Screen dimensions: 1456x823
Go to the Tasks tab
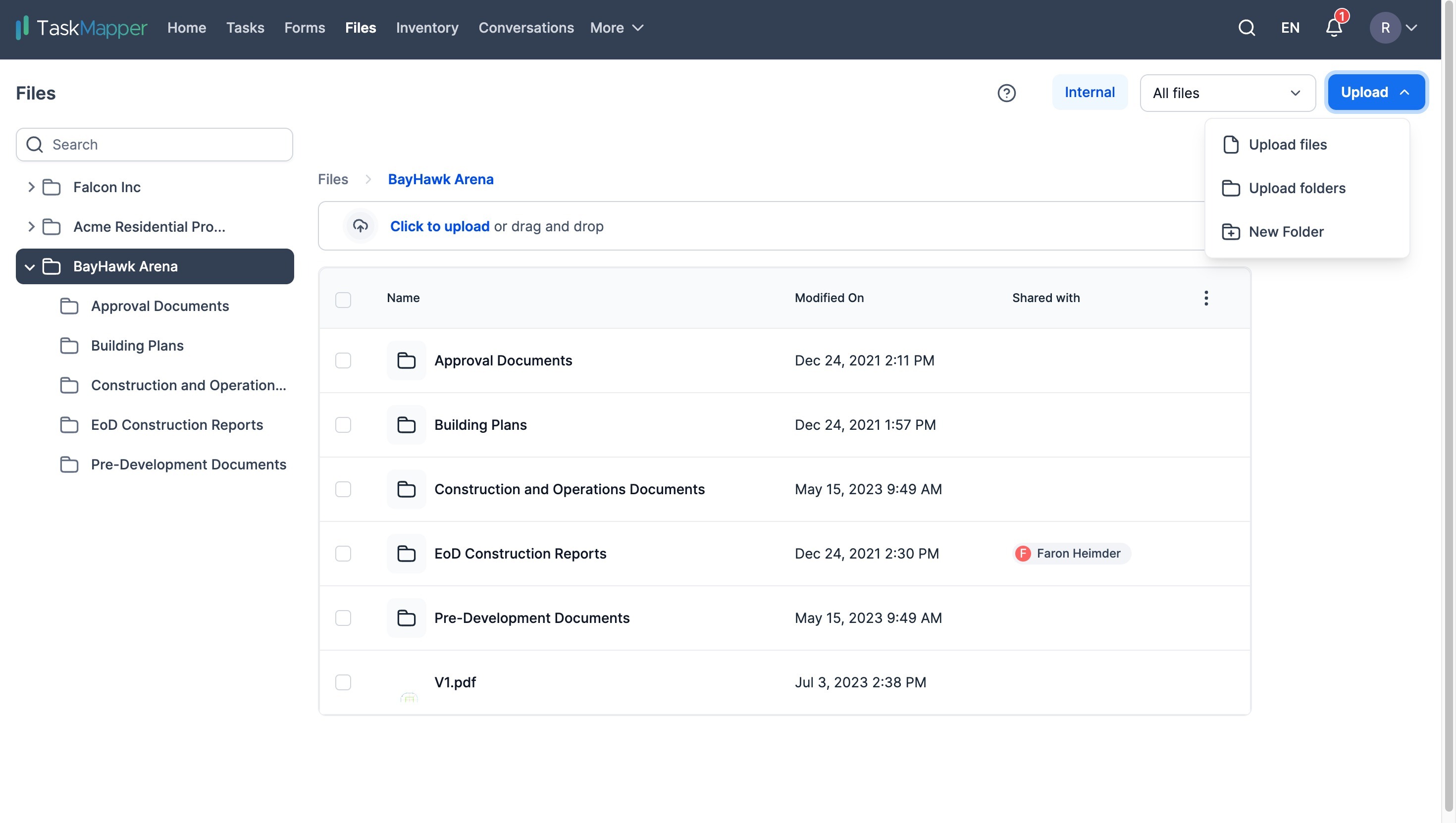click(245, 28)
